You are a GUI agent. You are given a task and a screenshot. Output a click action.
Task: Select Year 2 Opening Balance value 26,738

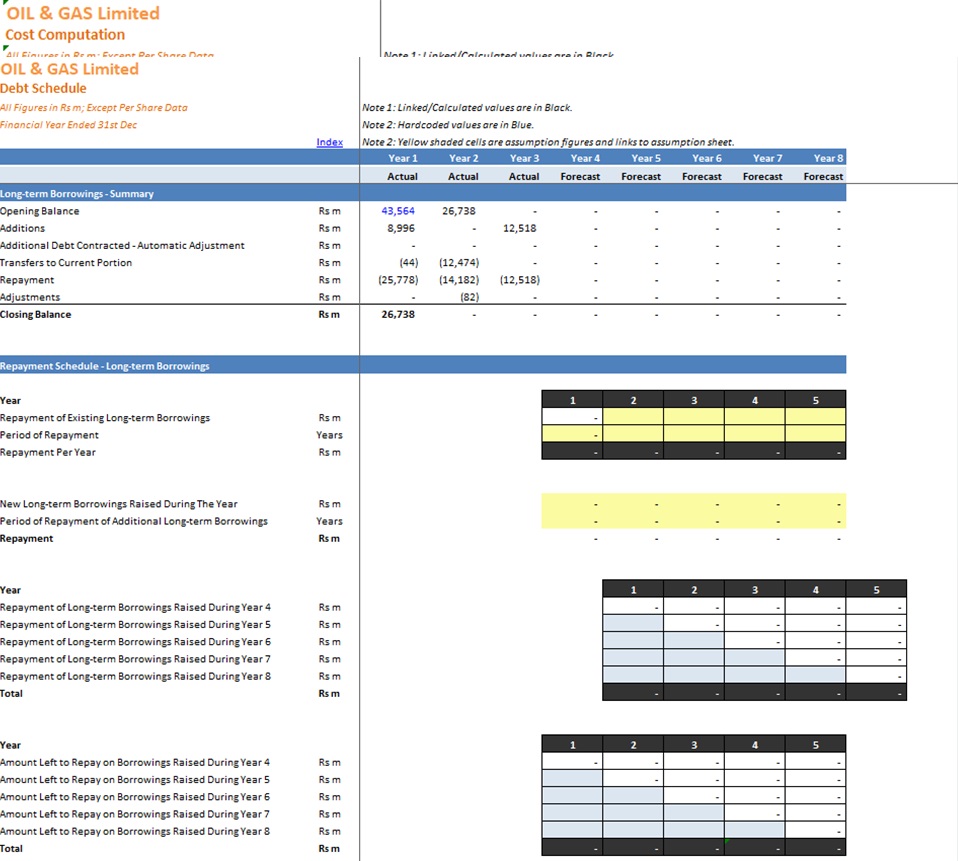click(x=458, y=211)
